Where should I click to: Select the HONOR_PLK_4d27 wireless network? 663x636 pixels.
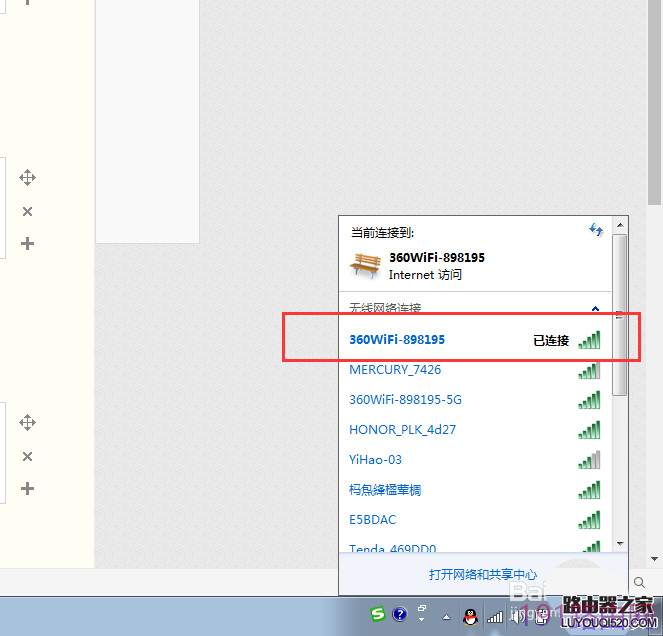click(475, 430)
